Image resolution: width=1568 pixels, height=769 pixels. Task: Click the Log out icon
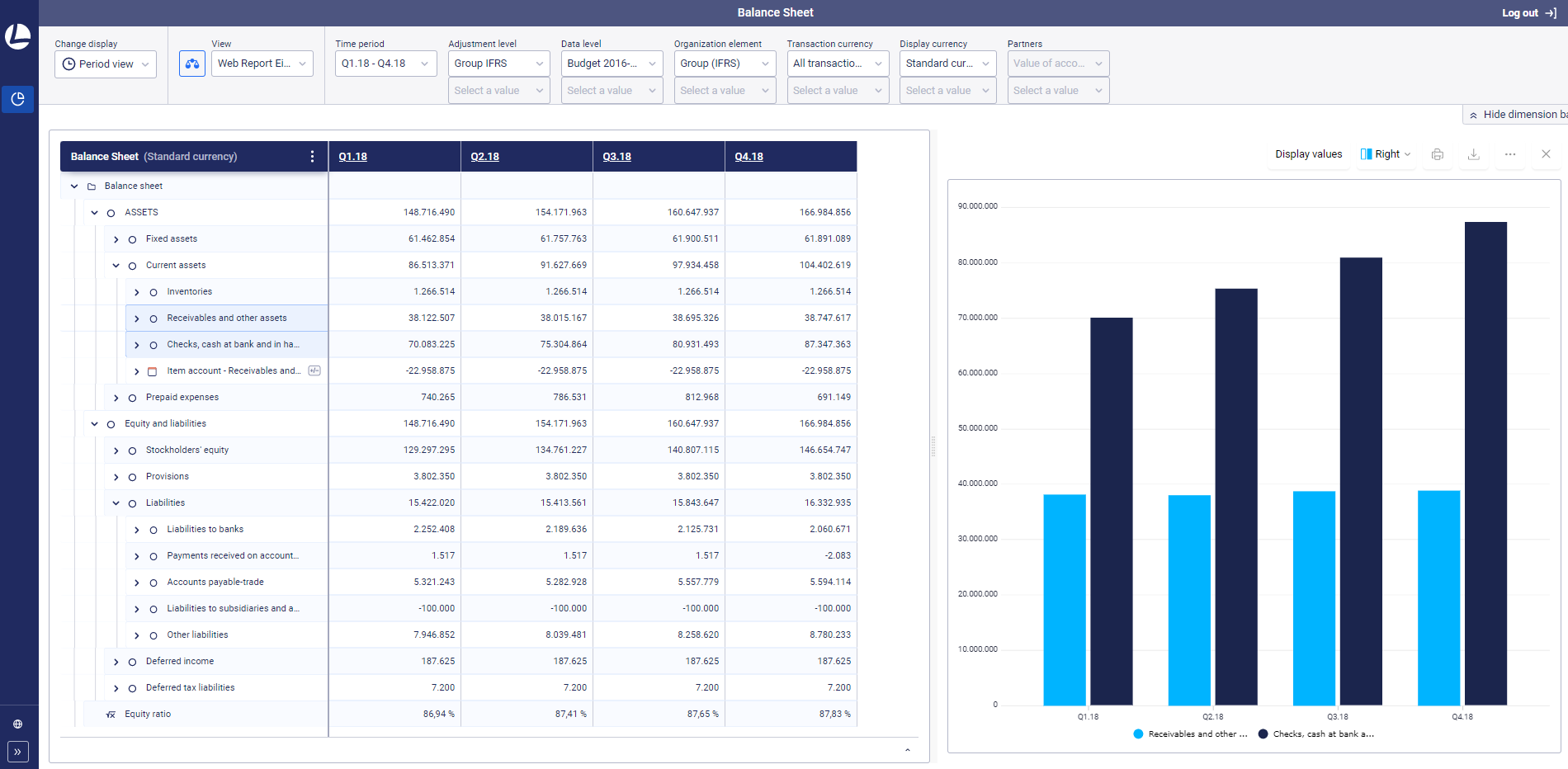tap(1551, 12)
